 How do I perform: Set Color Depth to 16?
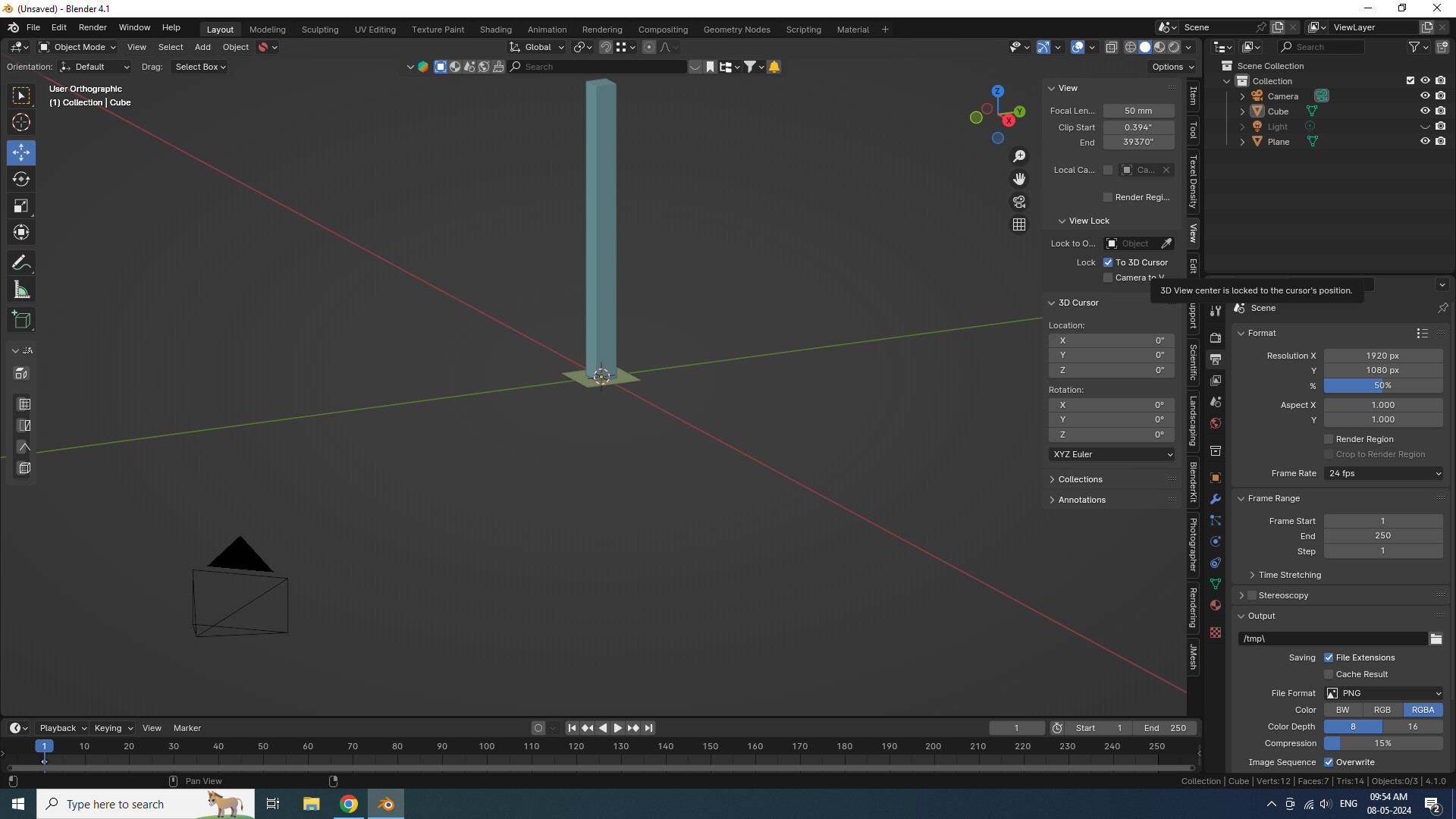1413,726
